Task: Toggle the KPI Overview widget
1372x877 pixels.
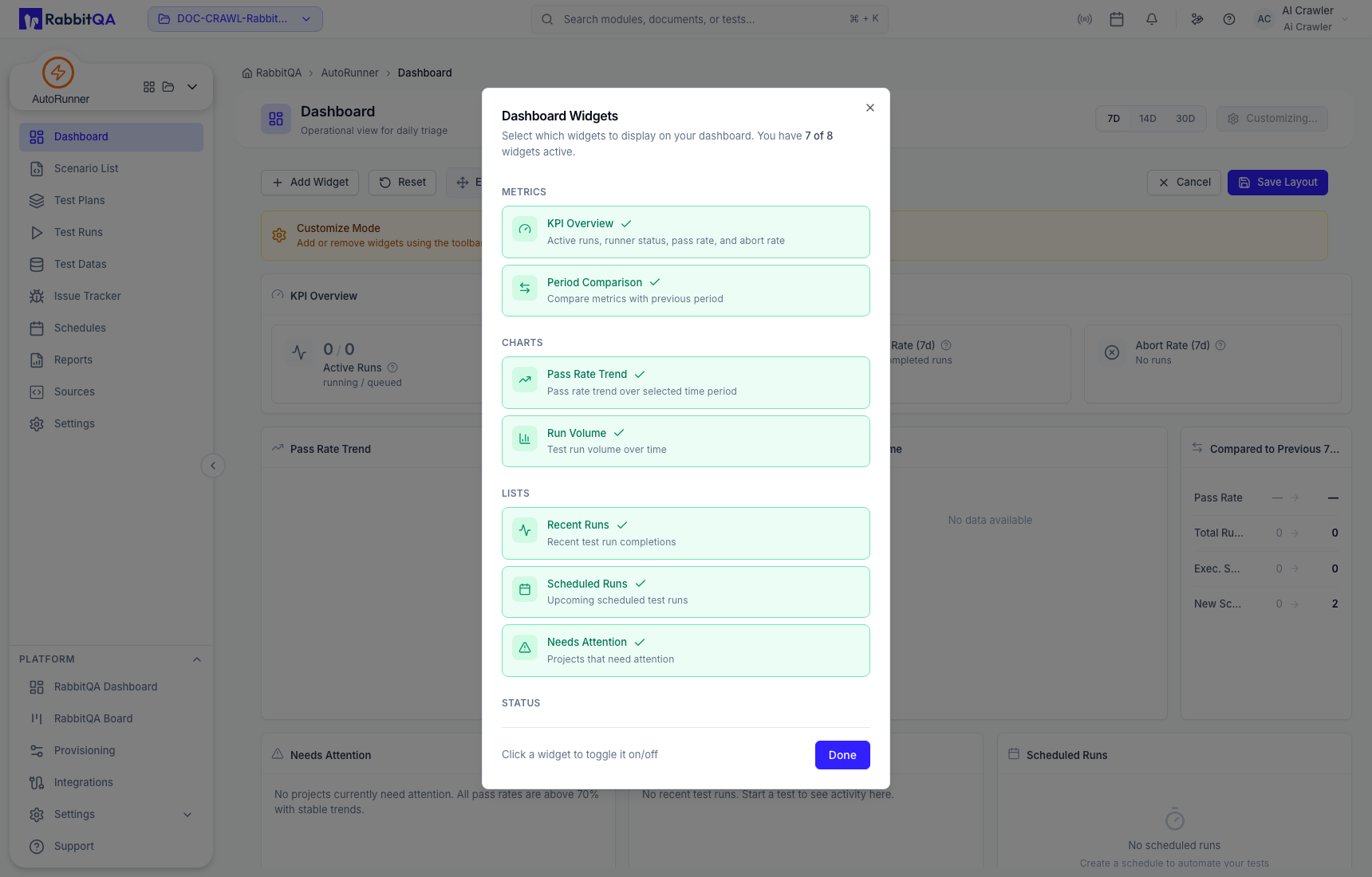Action: (x=685, y=232)
